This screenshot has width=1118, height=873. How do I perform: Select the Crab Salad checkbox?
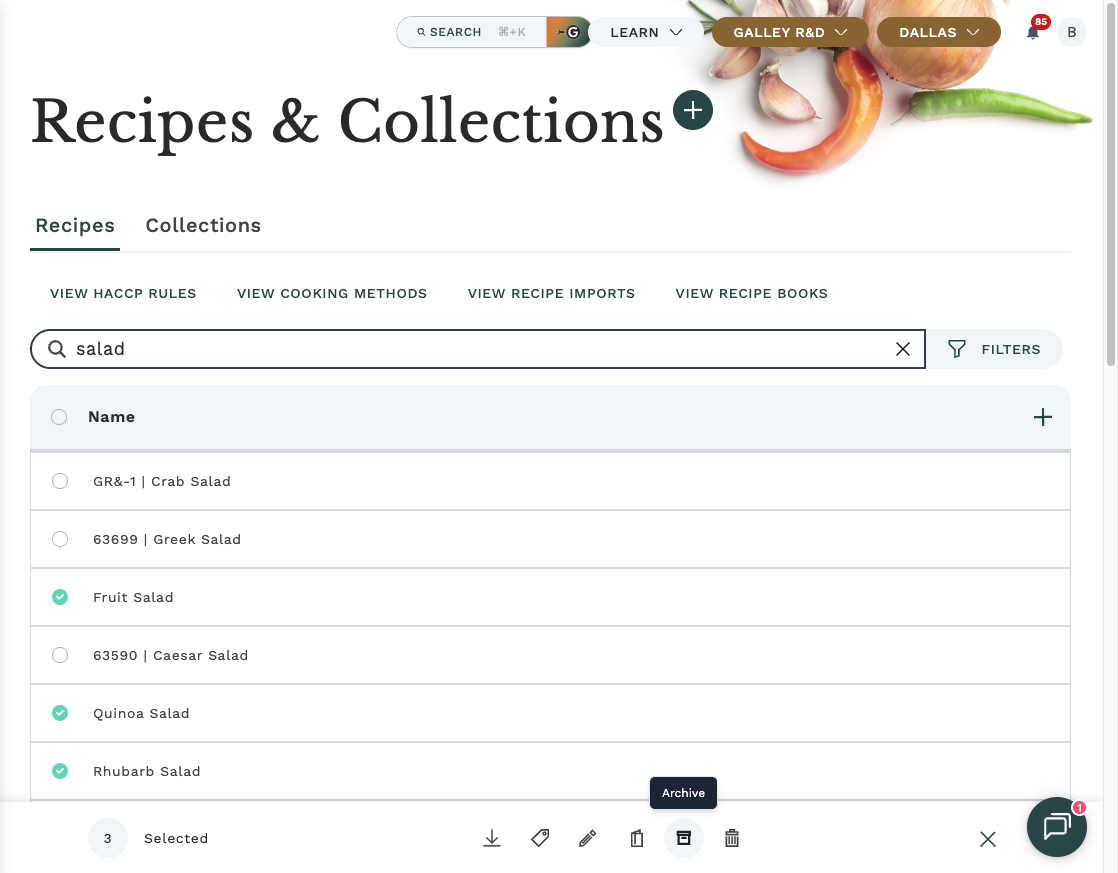(x=60, y=481)
